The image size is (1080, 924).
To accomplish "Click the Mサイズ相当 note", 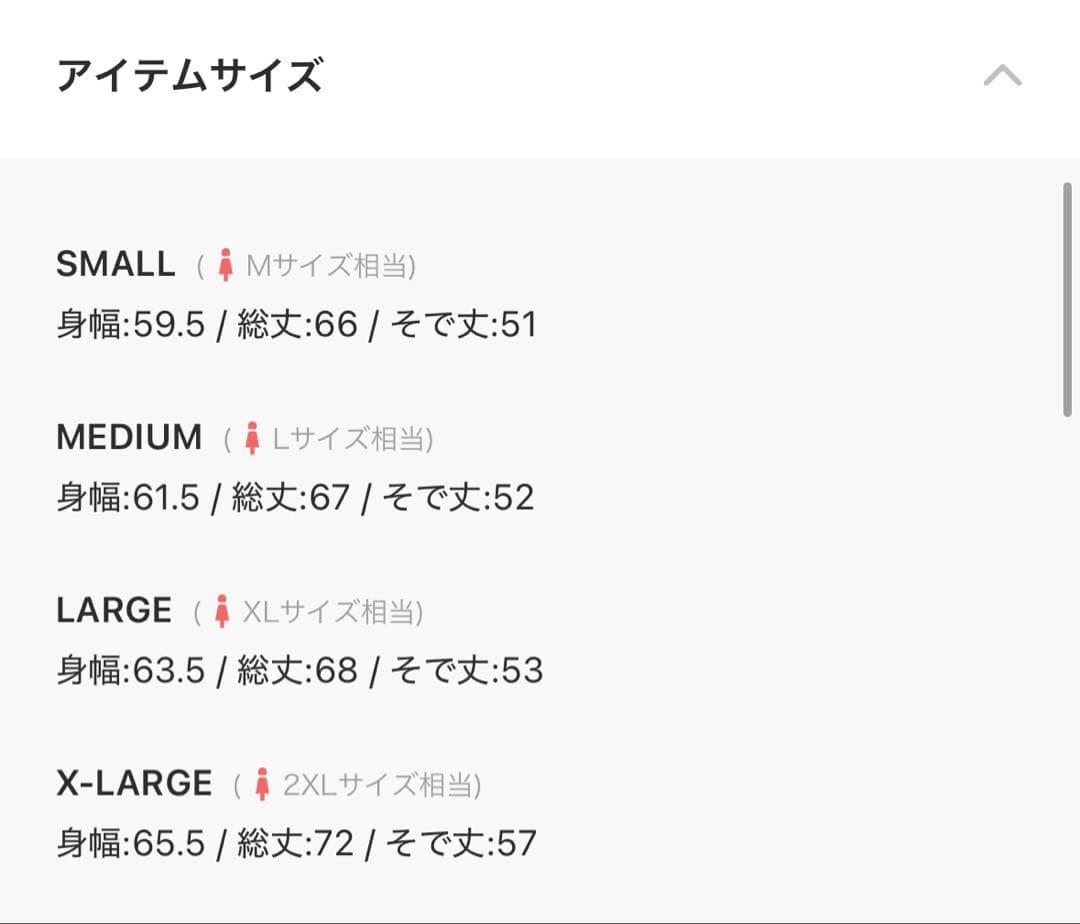I will pyautogui.click(x=330, y=266).
